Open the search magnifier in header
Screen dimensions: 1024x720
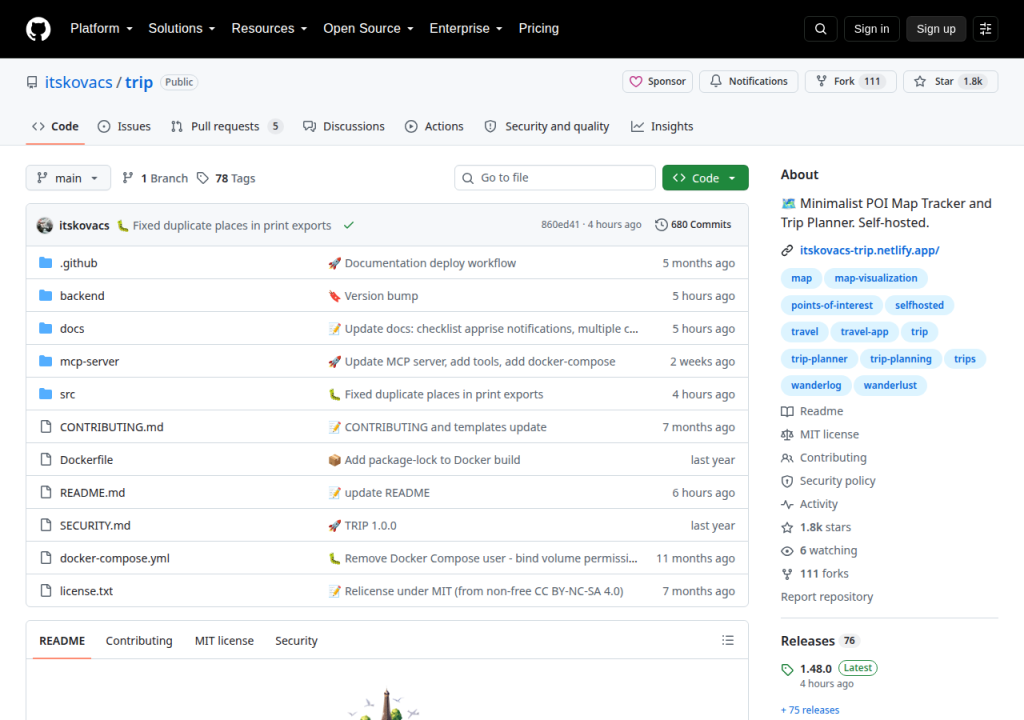click(x=820, y=29)
